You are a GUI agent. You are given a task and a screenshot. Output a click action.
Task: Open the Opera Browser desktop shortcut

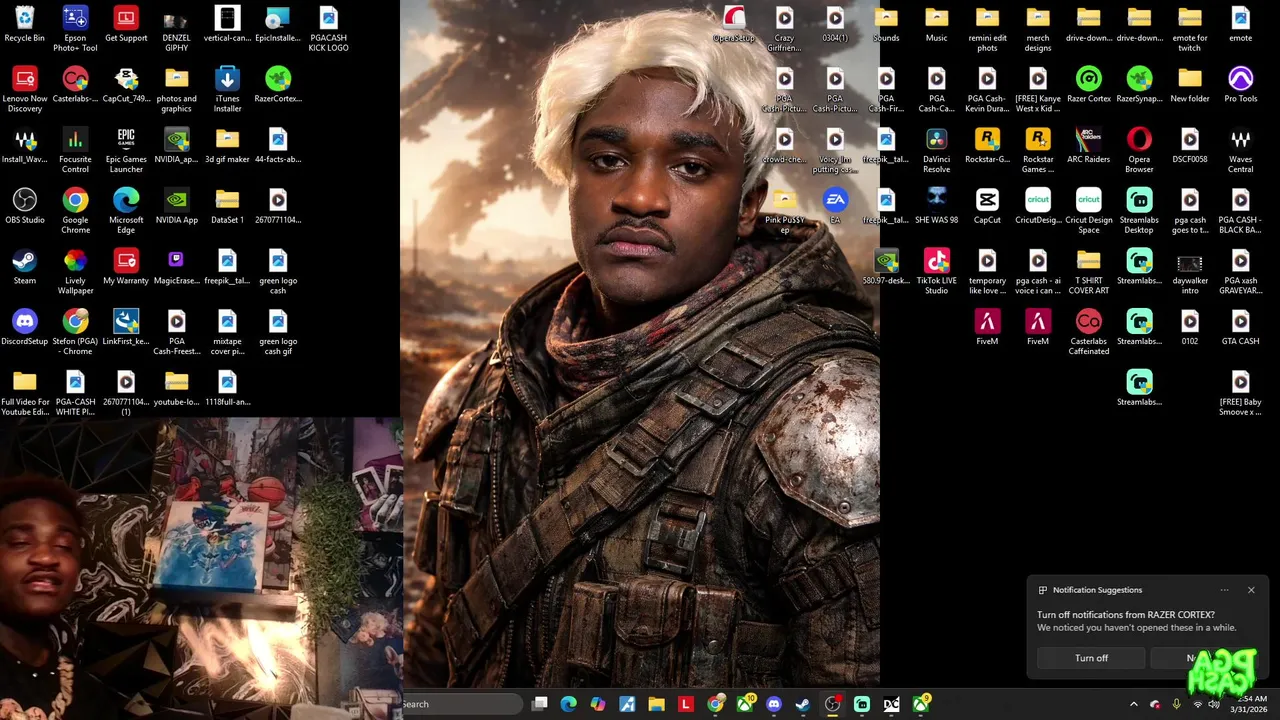(x=1139, y=151)
